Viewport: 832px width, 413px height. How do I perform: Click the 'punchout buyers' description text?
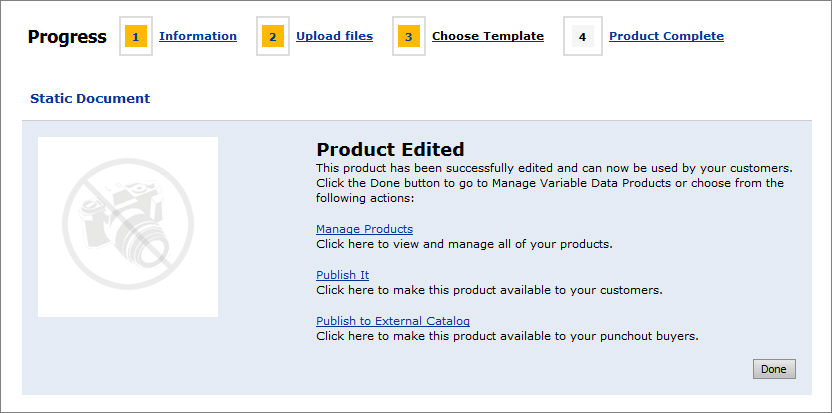click(507, 336)
